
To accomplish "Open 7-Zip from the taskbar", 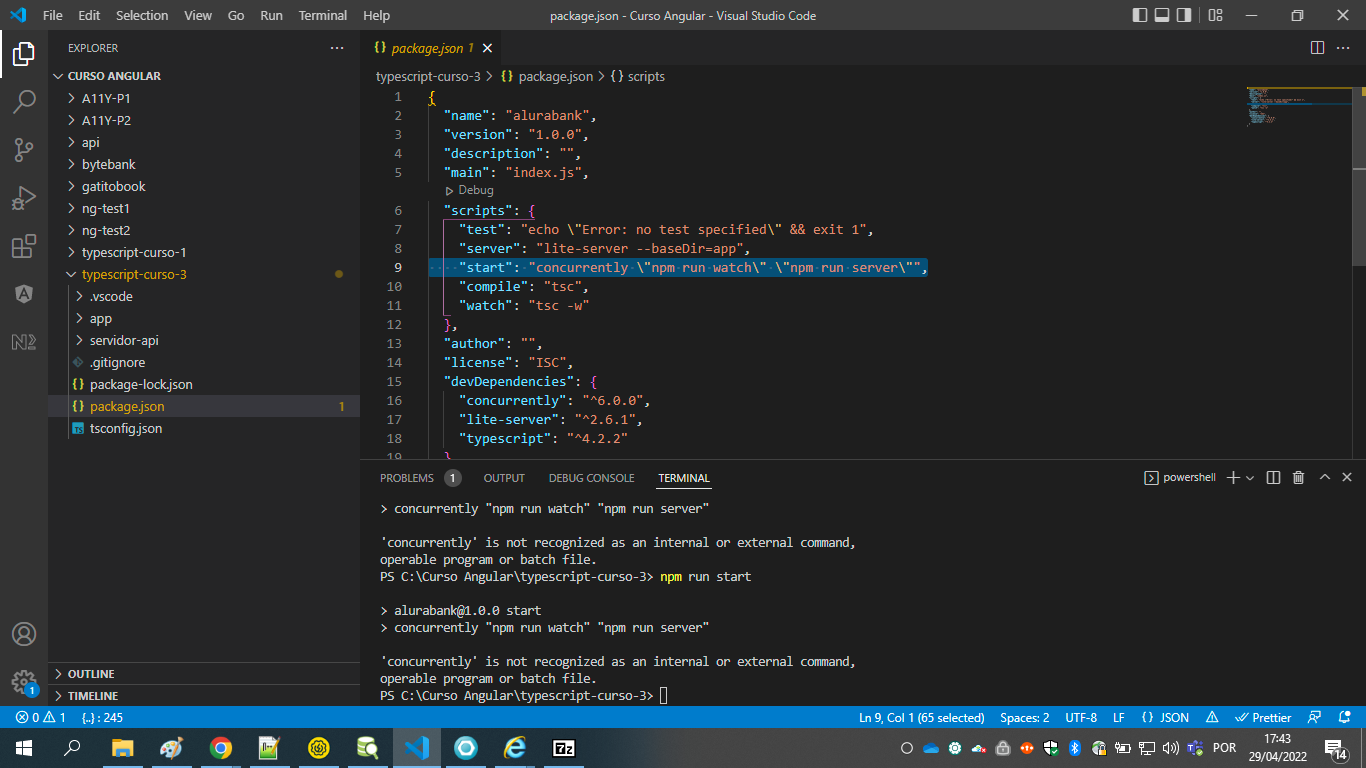I will click(x=564, y=748).
